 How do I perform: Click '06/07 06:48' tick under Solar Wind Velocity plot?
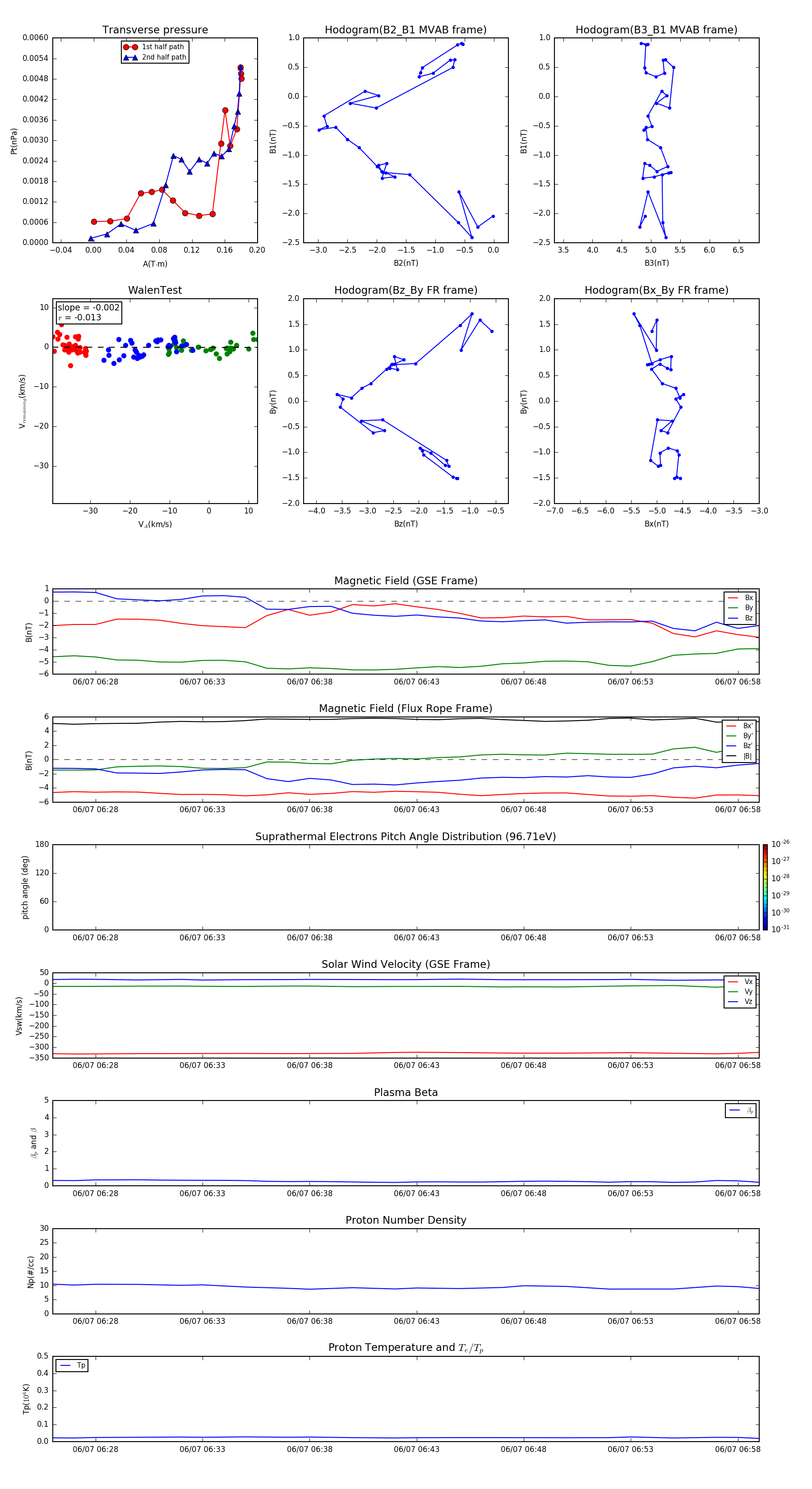[524, 1065]
